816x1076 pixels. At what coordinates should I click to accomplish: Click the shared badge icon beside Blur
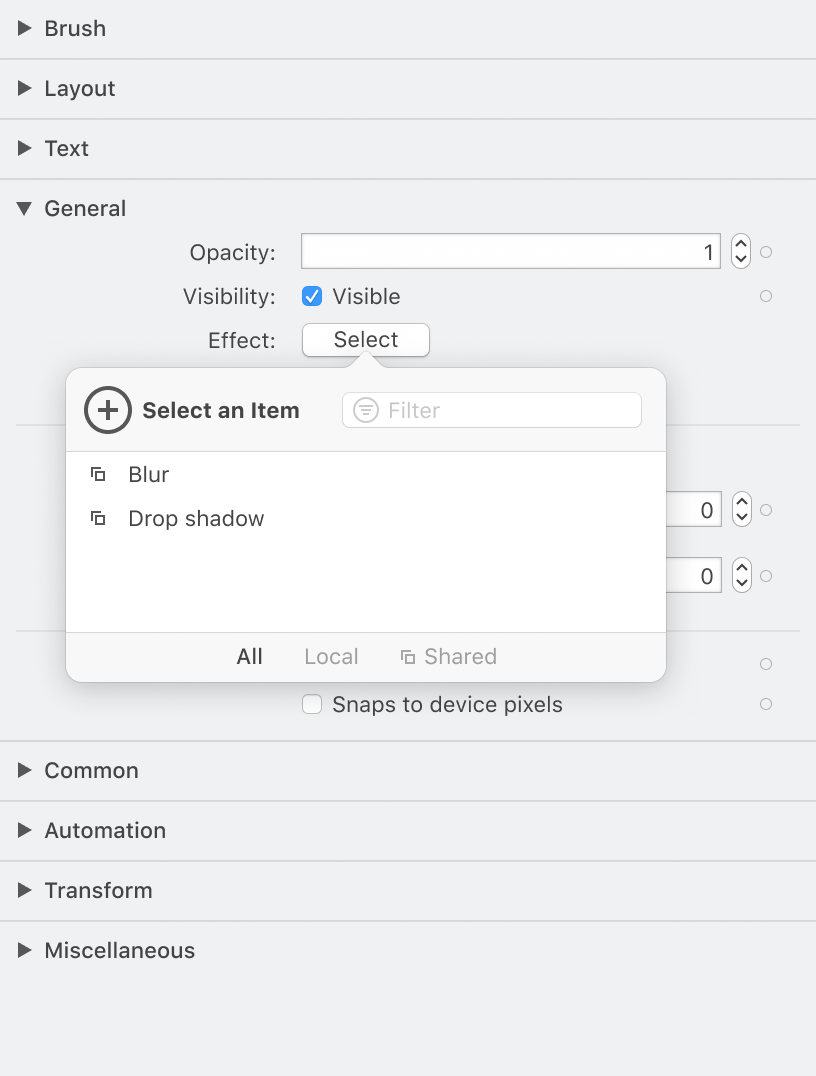98,474
